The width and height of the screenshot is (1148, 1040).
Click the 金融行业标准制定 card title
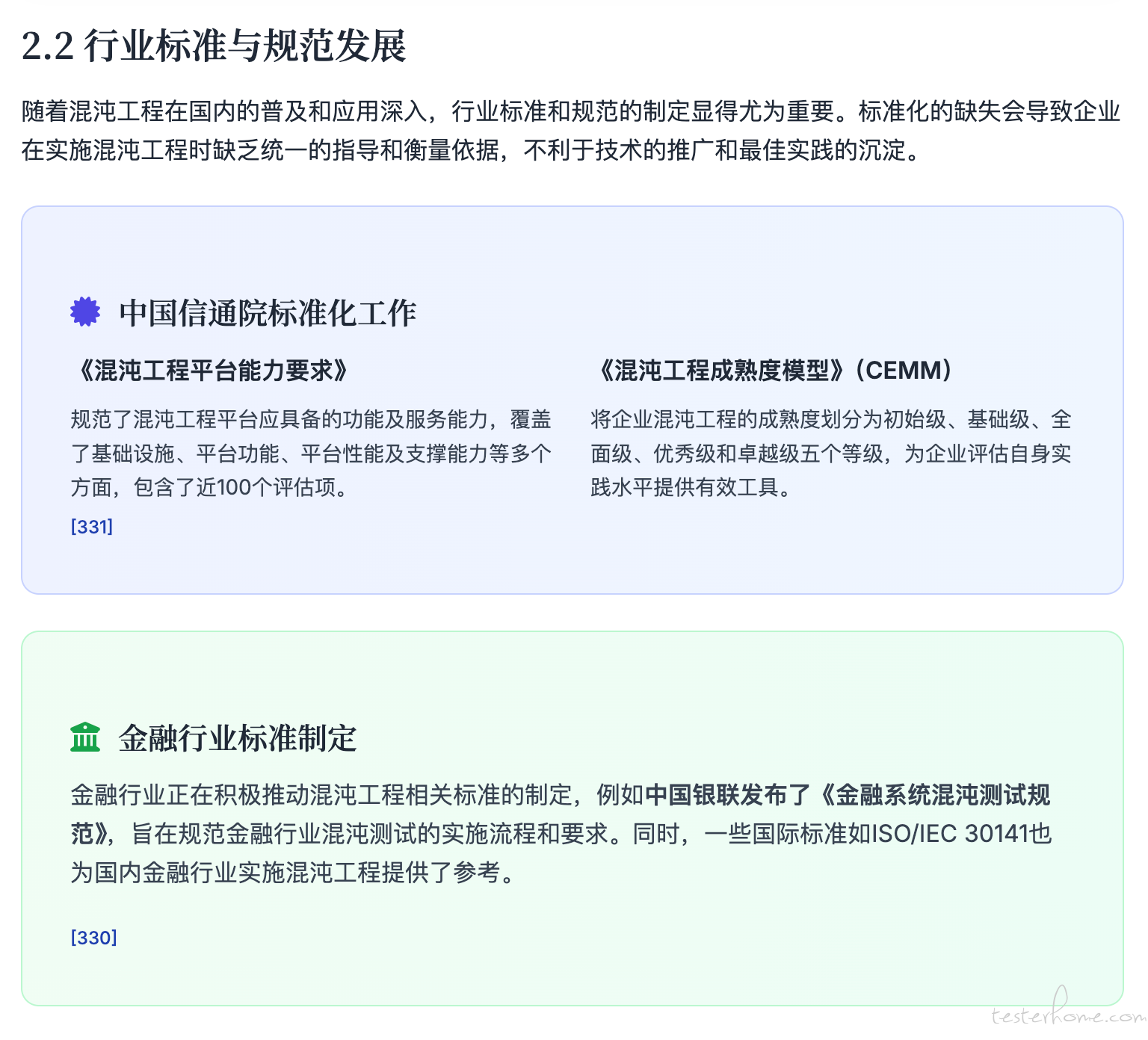click(x=238, y=737)
